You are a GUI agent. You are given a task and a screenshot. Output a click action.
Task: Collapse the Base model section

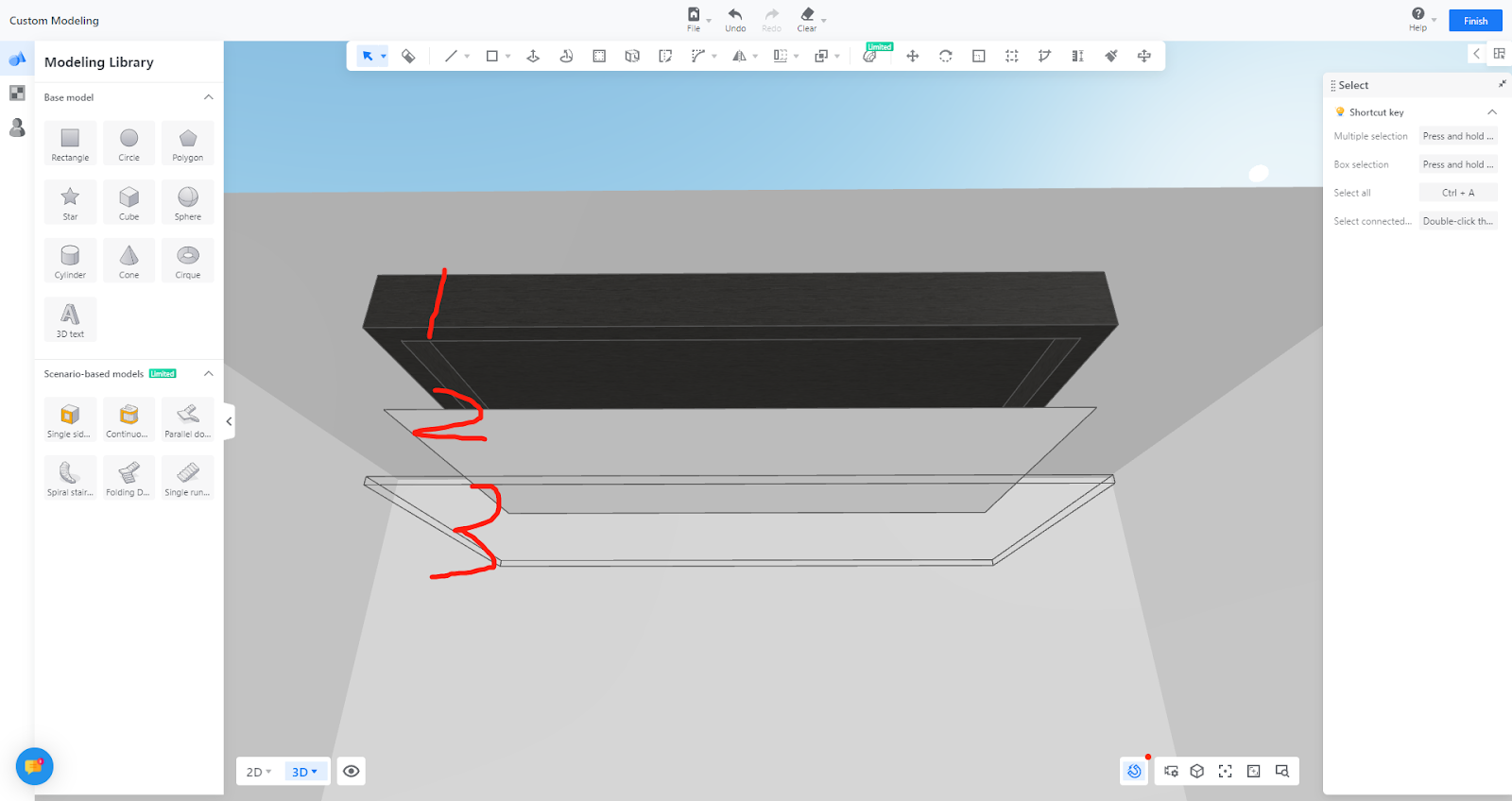tap(209, 97)
